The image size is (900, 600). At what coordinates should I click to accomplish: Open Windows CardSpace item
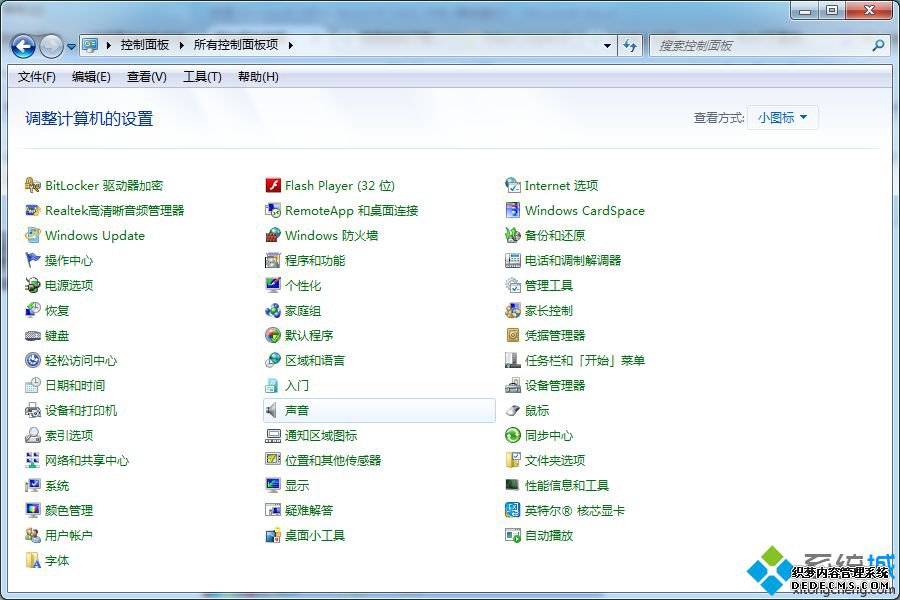click(575, 211)
